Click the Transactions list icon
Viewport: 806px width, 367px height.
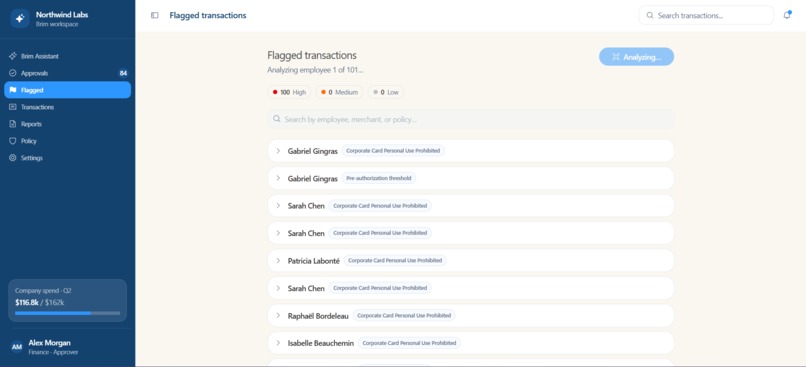click(13, 107)
